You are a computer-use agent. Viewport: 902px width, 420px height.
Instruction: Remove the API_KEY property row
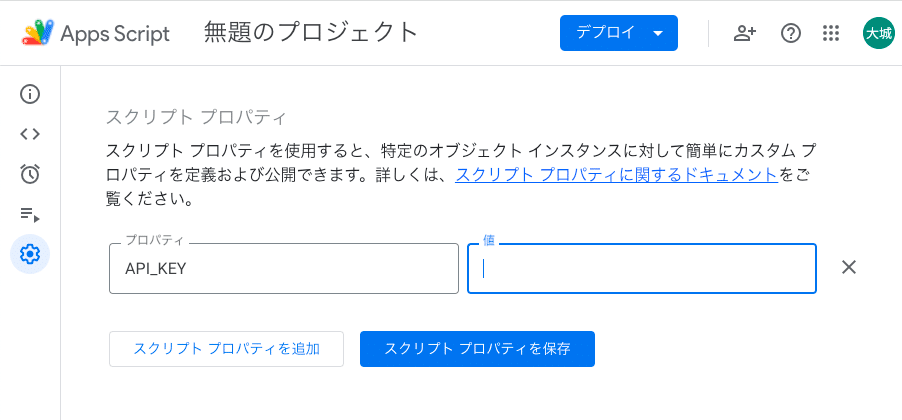click(849, 267)
